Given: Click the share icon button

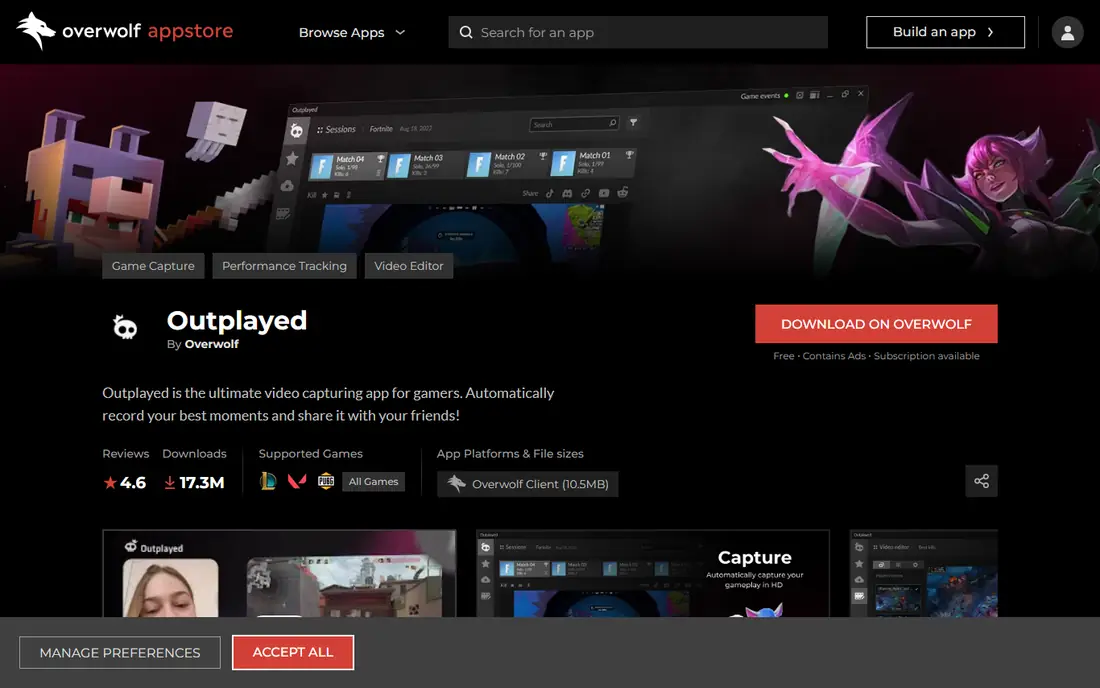Looking at the screenshot, I should click(981, 481).
